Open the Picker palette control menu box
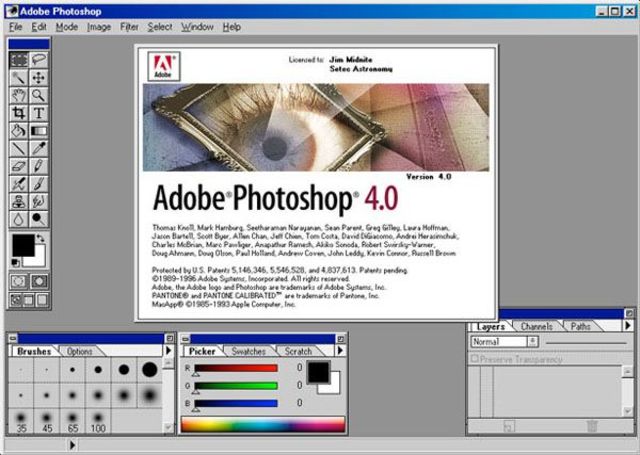 point(185,338)
